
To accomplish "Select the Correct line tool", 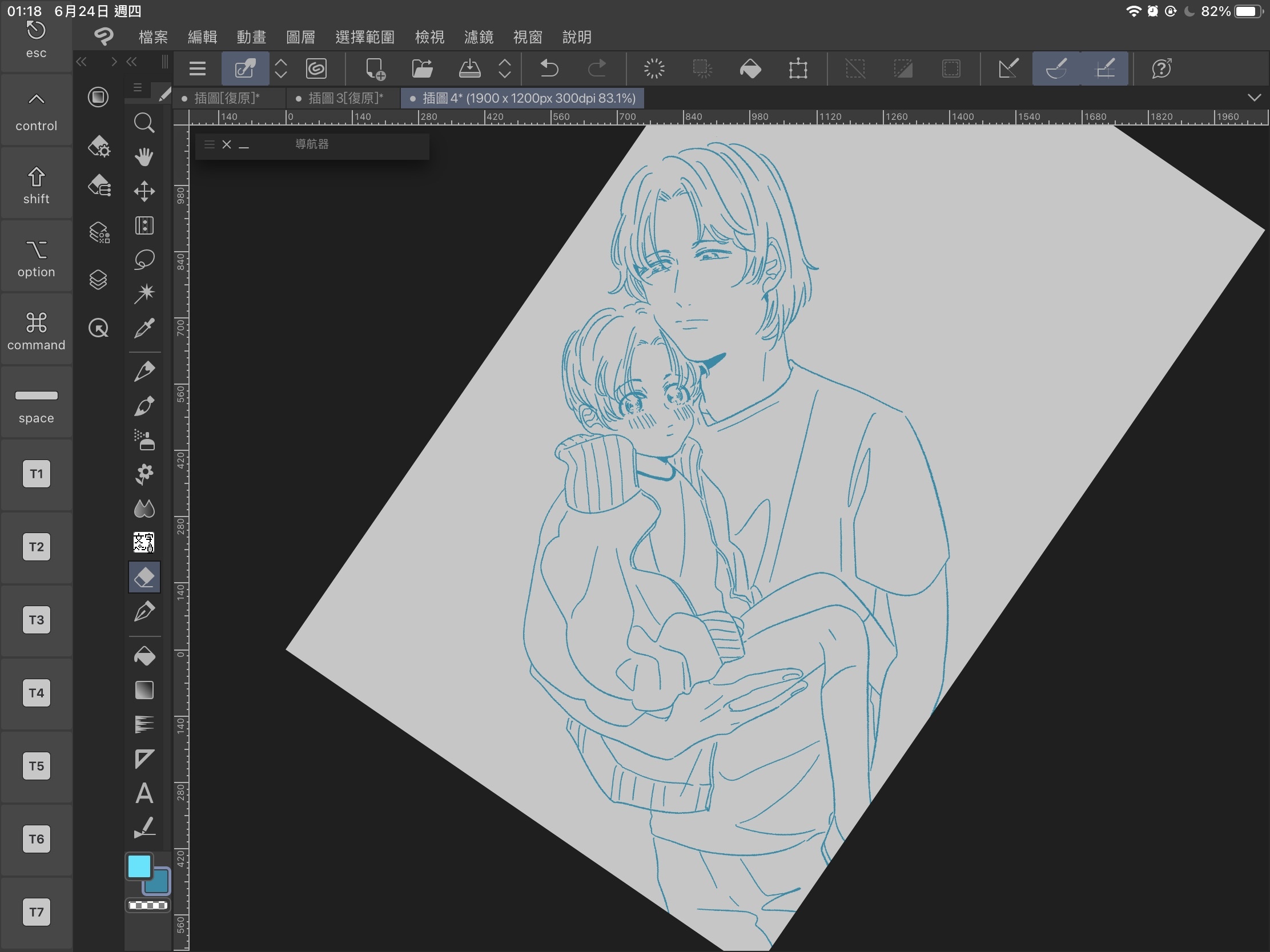I will (x=143, y=828).
